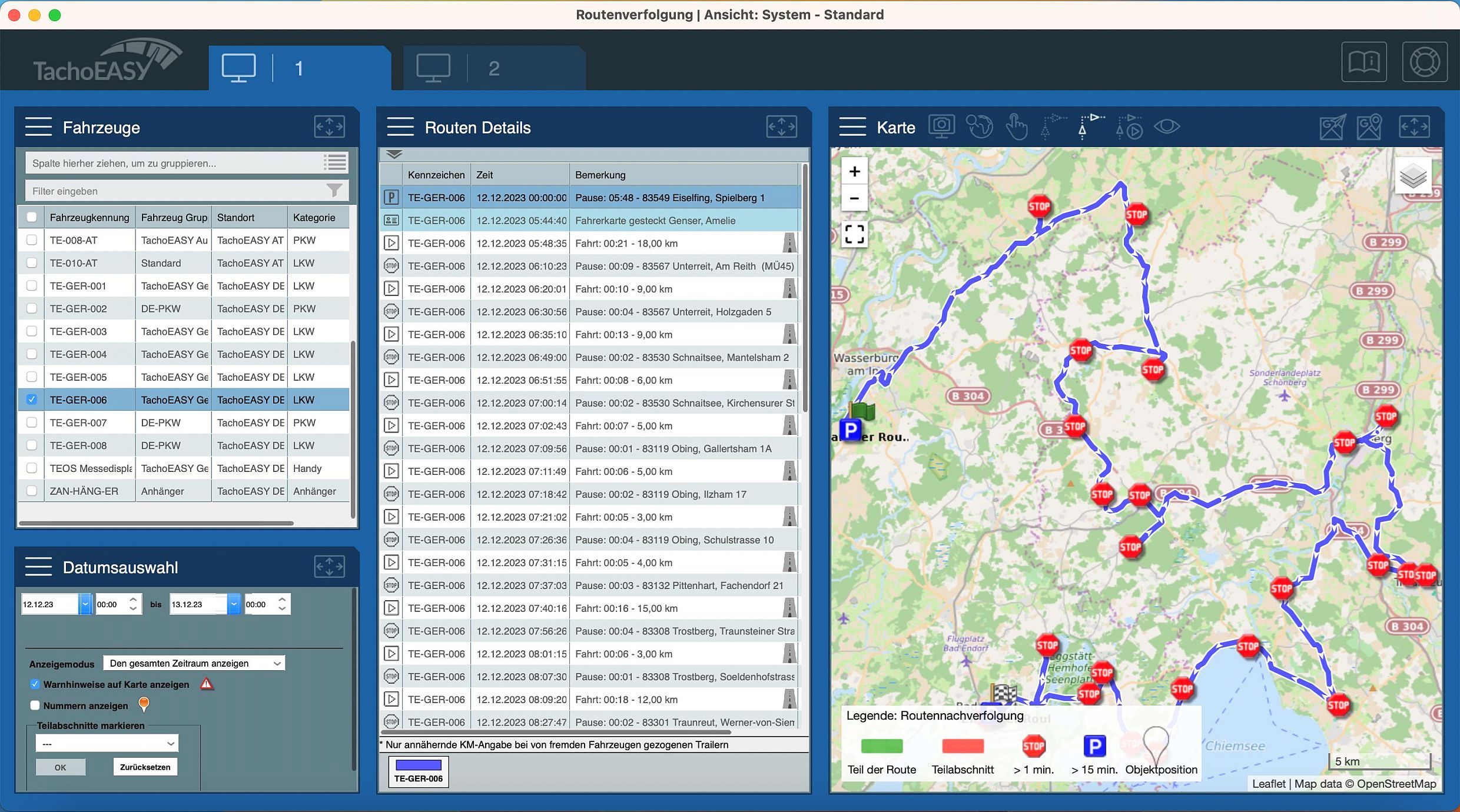Switch to monitor tab 2
The width and height of the screenshot is (1460, 812).
tap(493, 68)
